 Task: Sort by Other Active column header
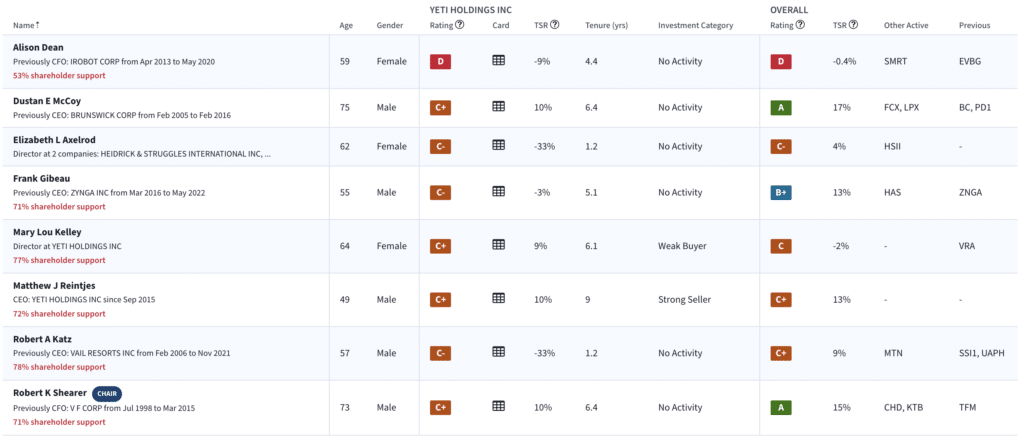(906, 25)
